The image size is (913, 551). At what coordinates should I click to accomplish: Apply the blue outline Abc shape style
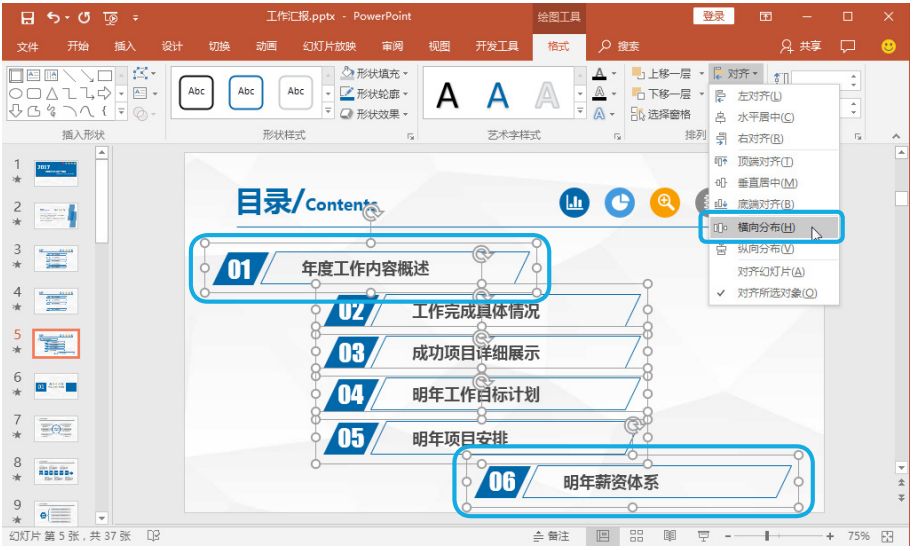246,92
